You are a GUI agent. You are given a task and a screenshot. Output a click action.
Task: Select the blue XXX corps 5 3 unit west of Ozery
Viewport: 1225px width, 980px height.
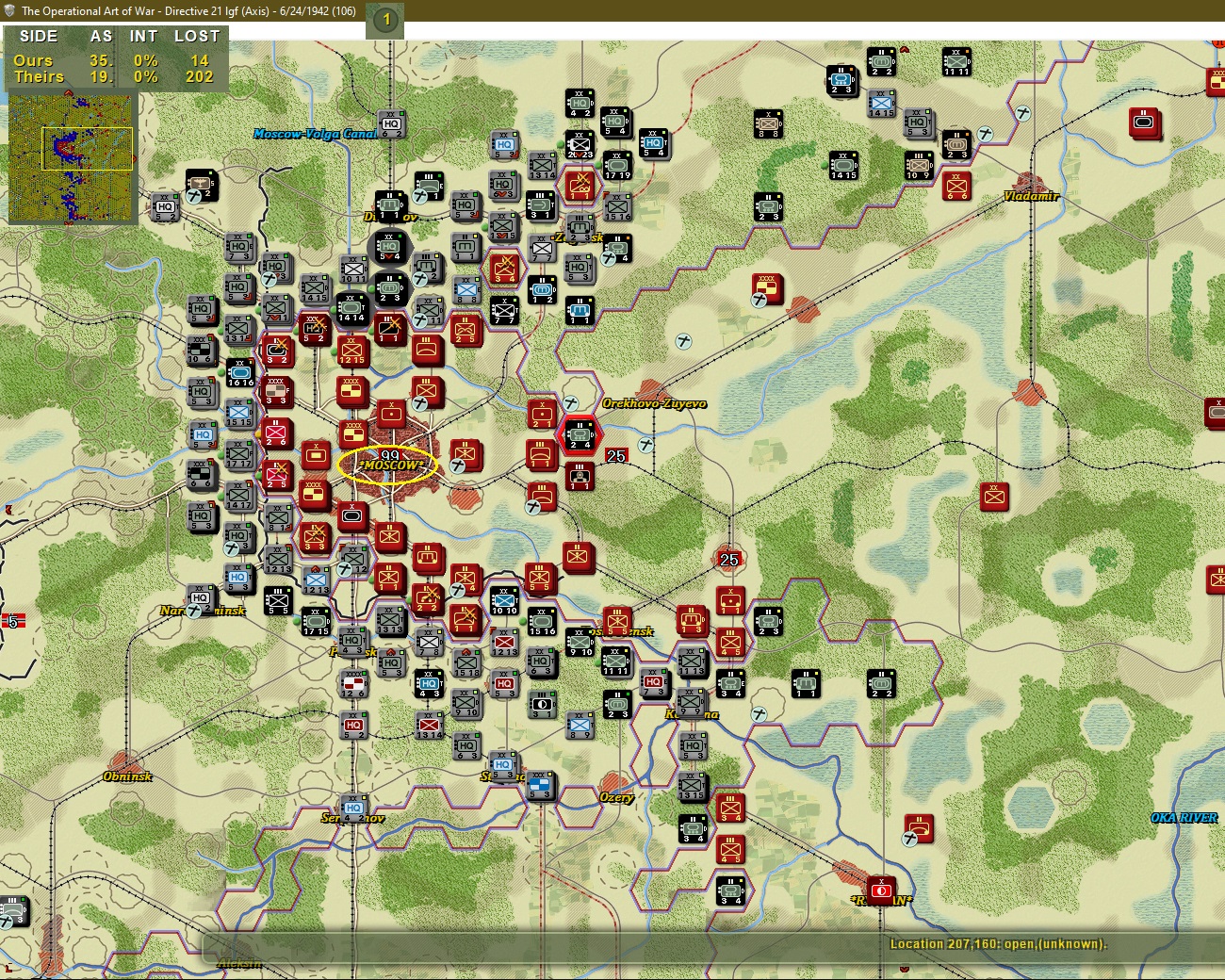(x=541, y=785)
